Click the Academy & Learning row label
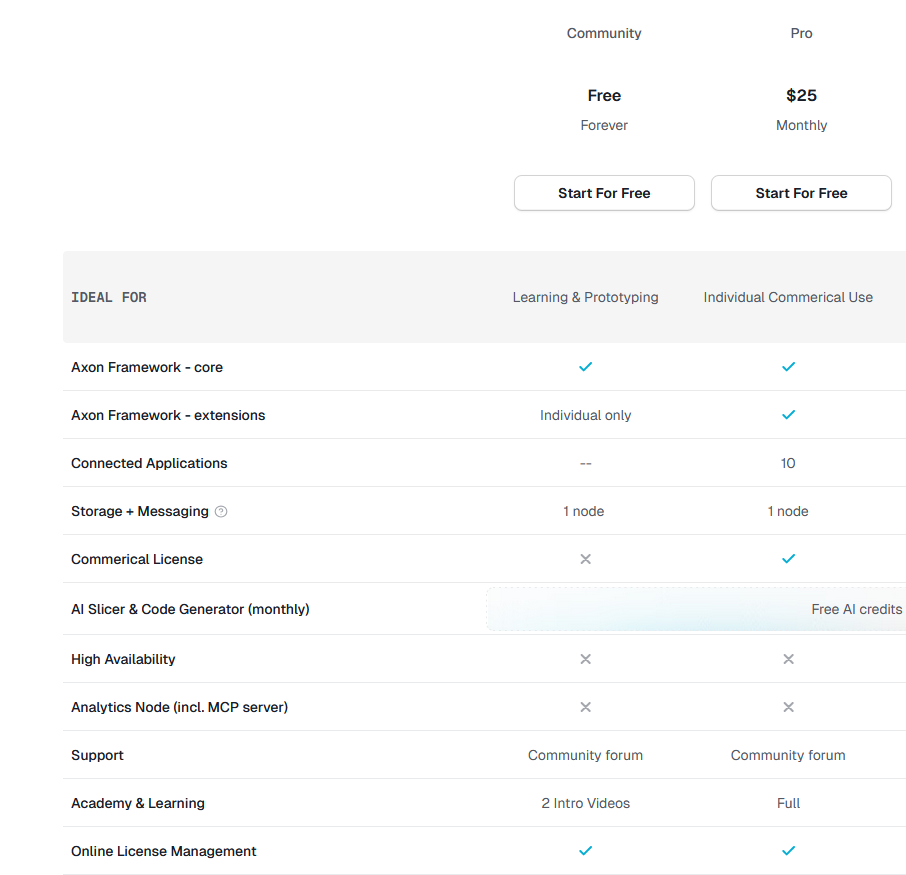This screenshot has width=906, height=875. click(x=138, y=803)
